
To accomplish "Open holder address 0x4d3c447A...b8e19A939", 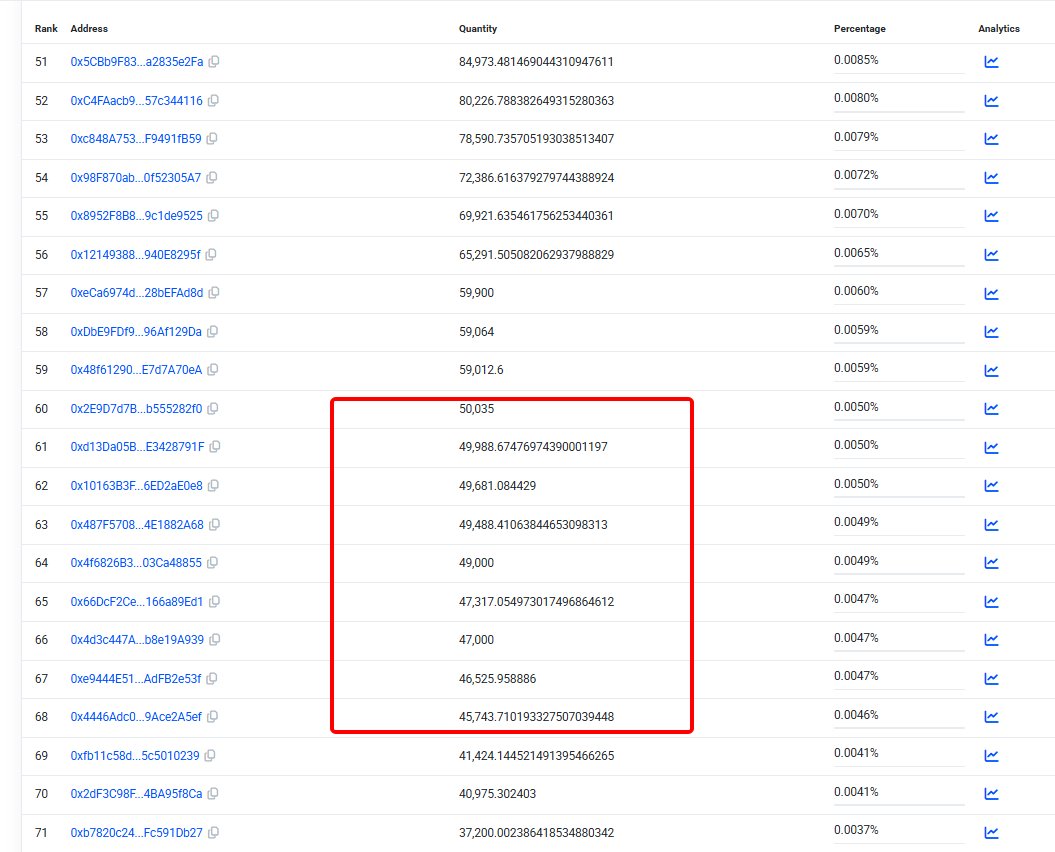I will tap(137, 640).
